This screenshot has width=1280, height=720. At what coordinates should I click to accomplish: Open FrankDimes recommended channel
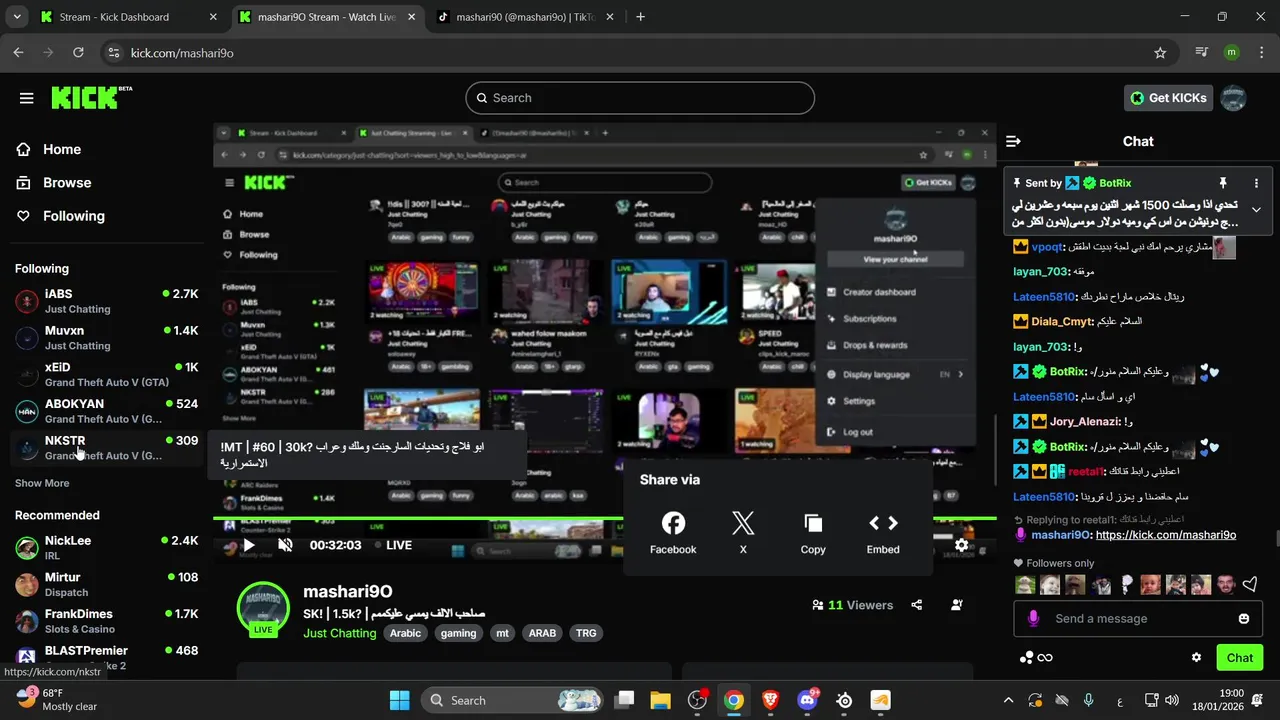106,621
